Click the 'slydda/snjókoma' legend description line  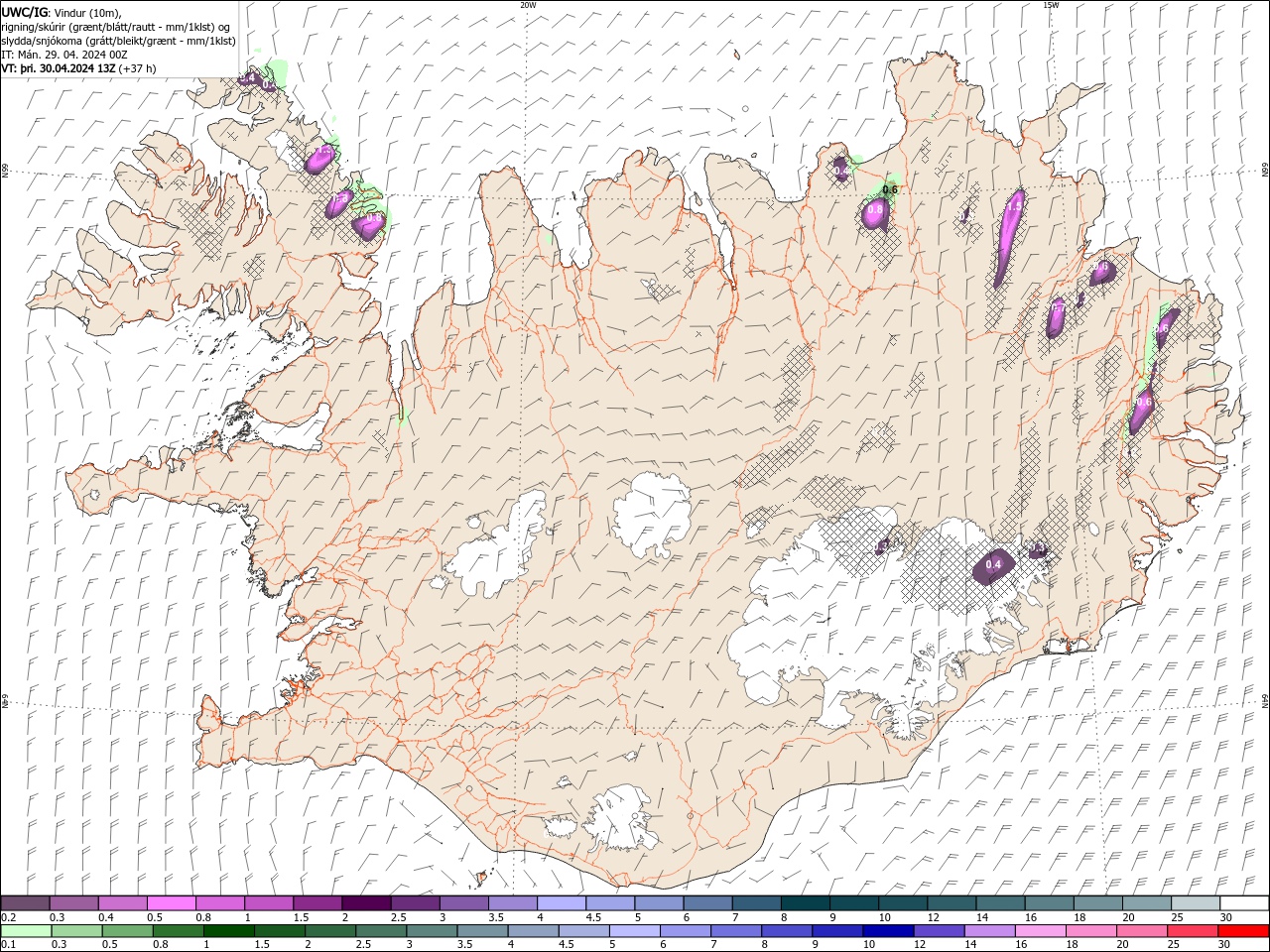(x=118, y=41)
